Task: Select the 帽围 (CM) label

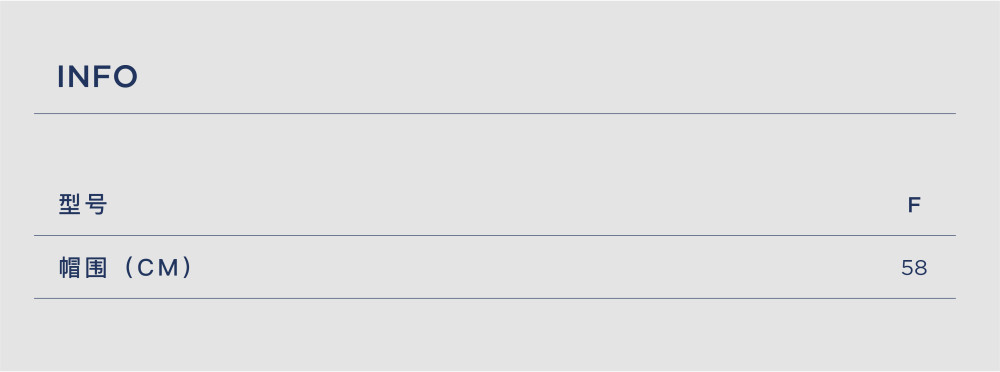Action: click(x=125, y=268)
